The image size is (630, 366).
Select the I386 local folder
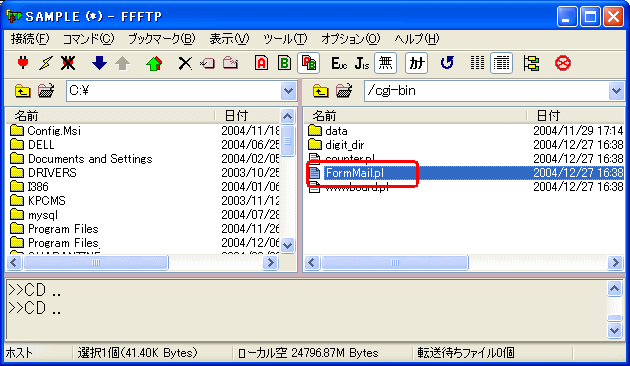point(38,187)
